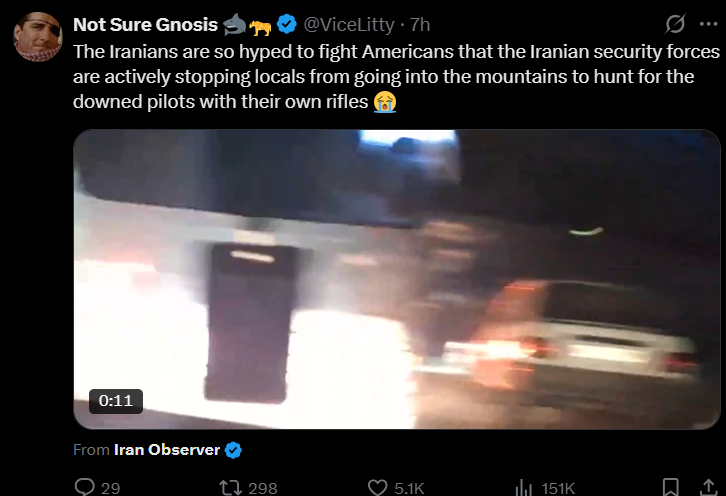Play the embedded video

pos(397,279)
